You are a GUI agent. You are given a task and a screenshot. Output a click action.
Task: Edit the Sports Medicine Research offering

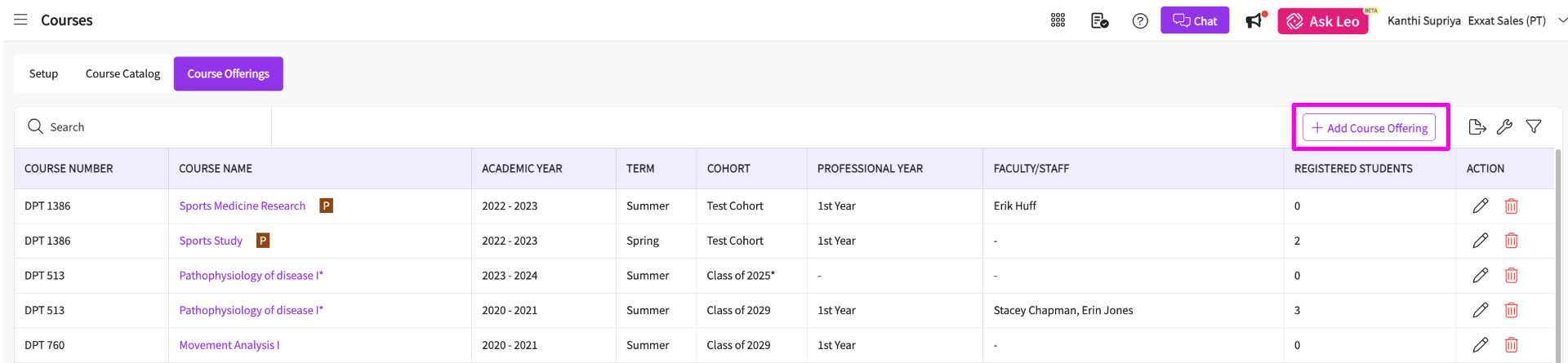pyautogui.click(x=1480, y=206)
